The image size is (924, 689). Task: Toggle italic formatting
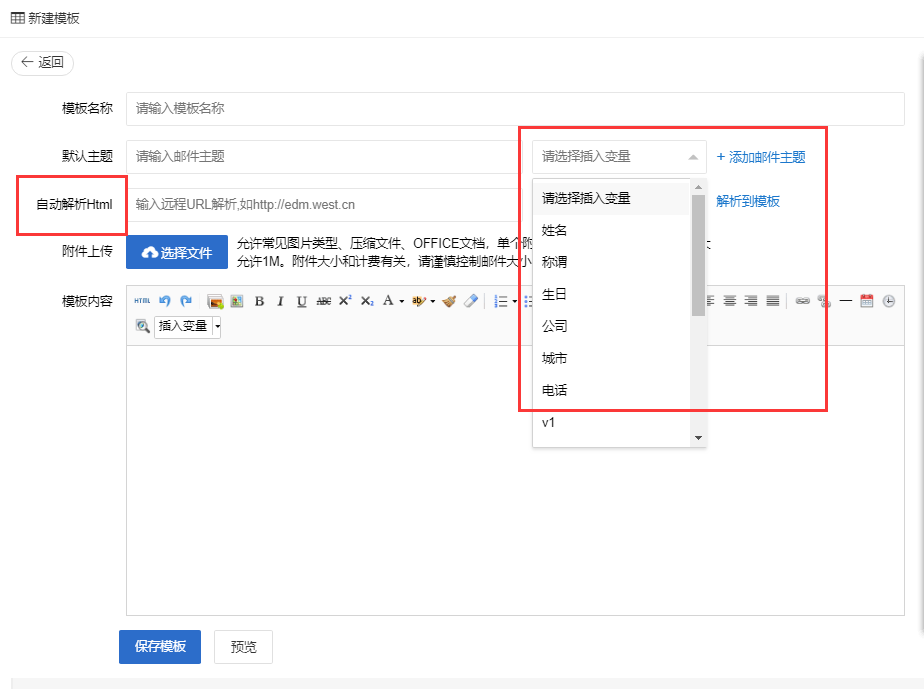[280, 301]
